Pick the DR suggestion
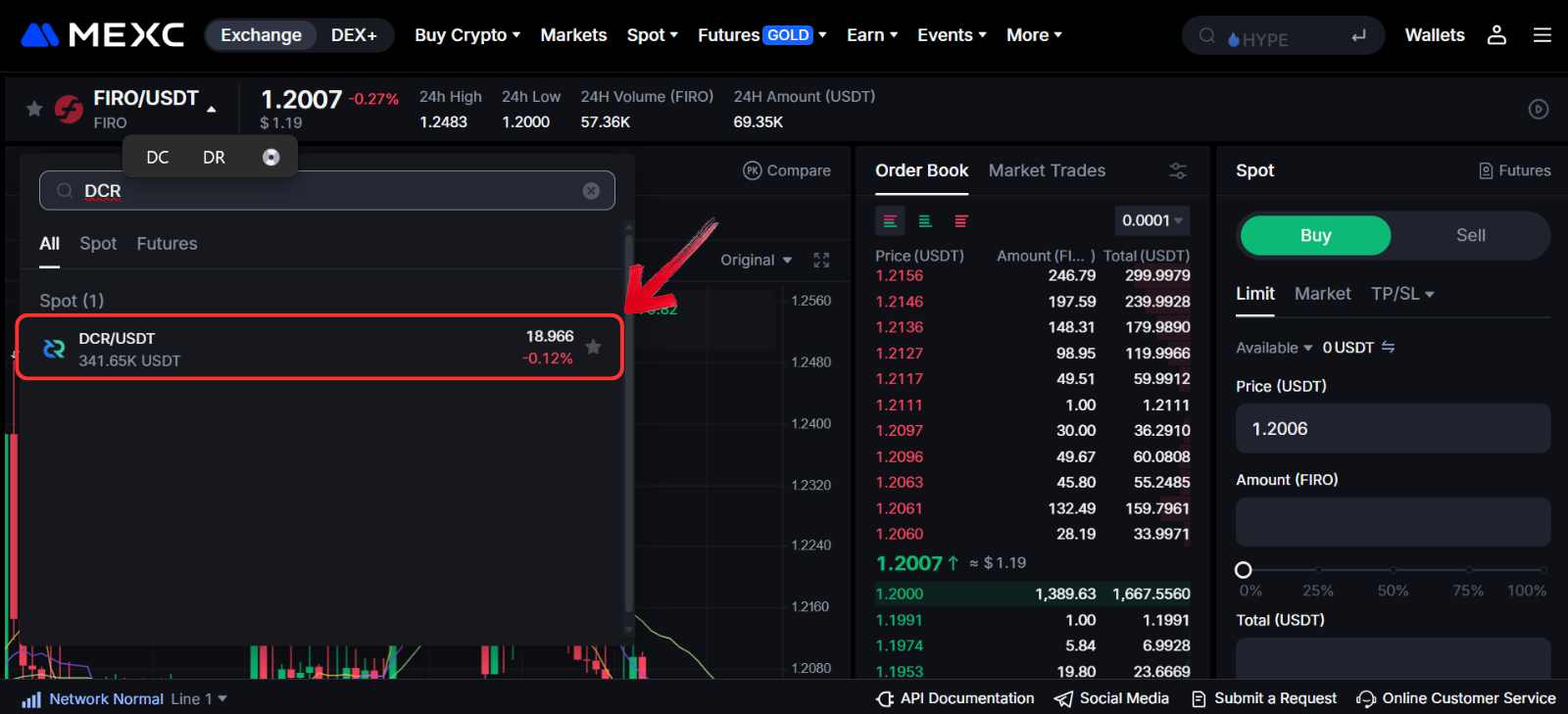1568x714 pixels. coord(214,158)
